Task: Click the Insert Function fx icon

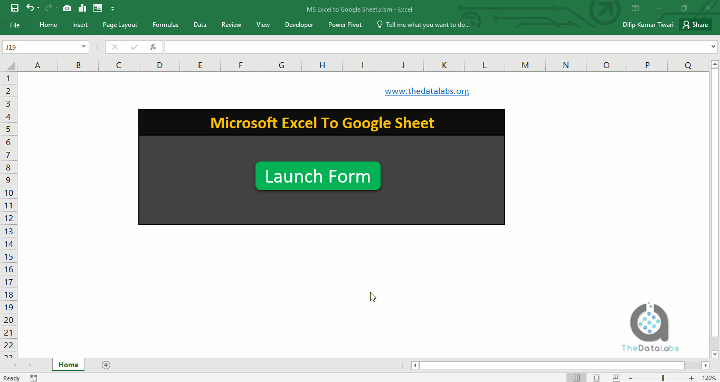Action: pos(153,47)
